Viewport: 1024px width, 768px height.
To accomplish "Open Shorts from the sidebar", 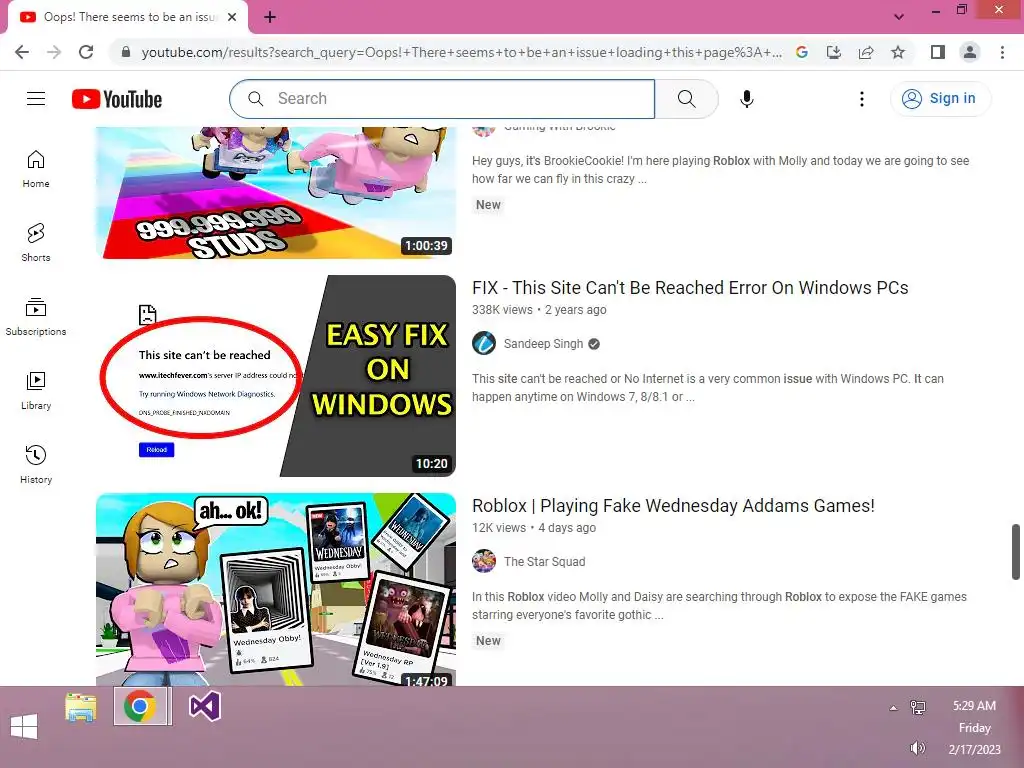I will 36,243.
